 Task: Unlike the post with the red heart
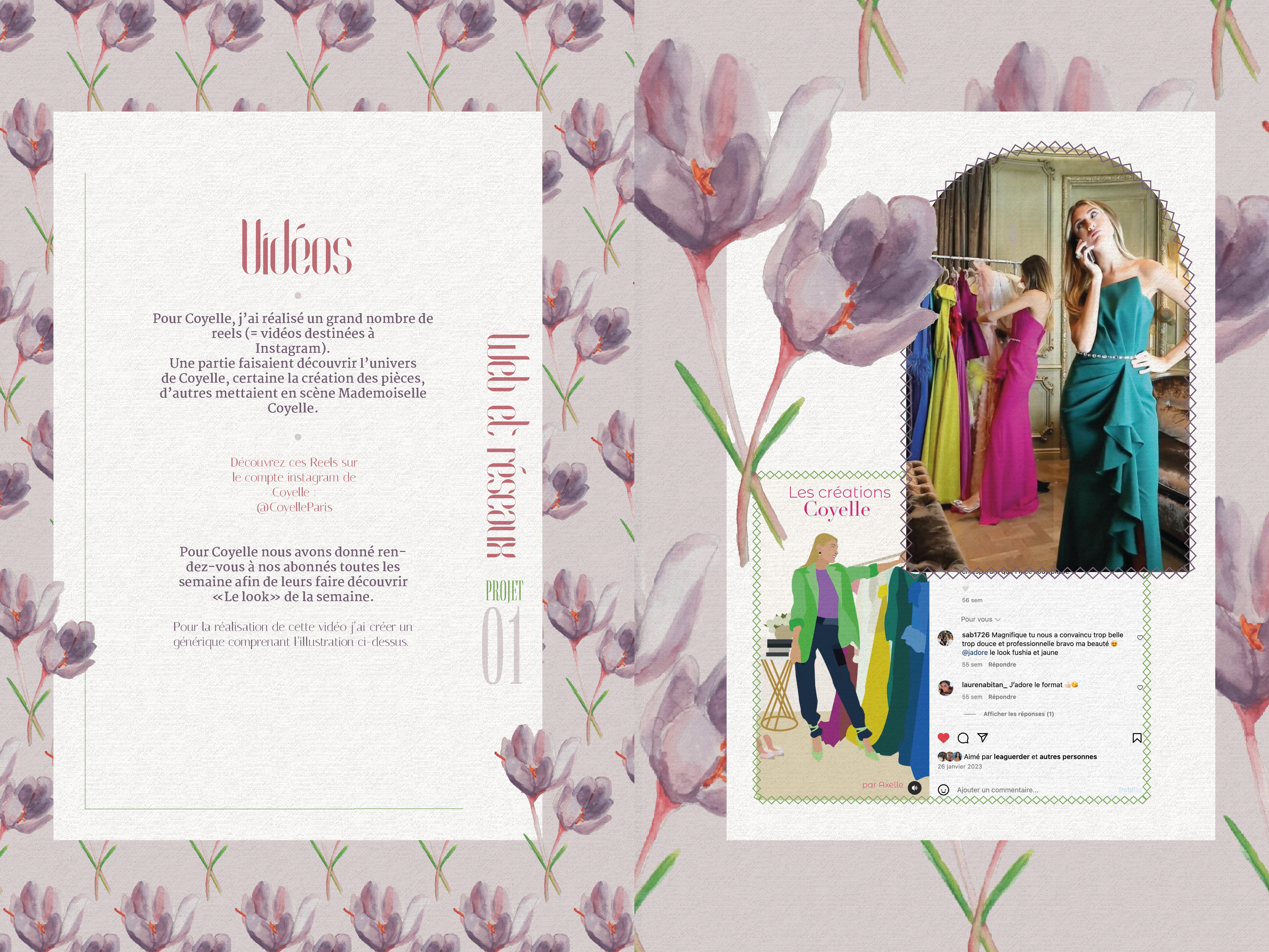point(943,738)
